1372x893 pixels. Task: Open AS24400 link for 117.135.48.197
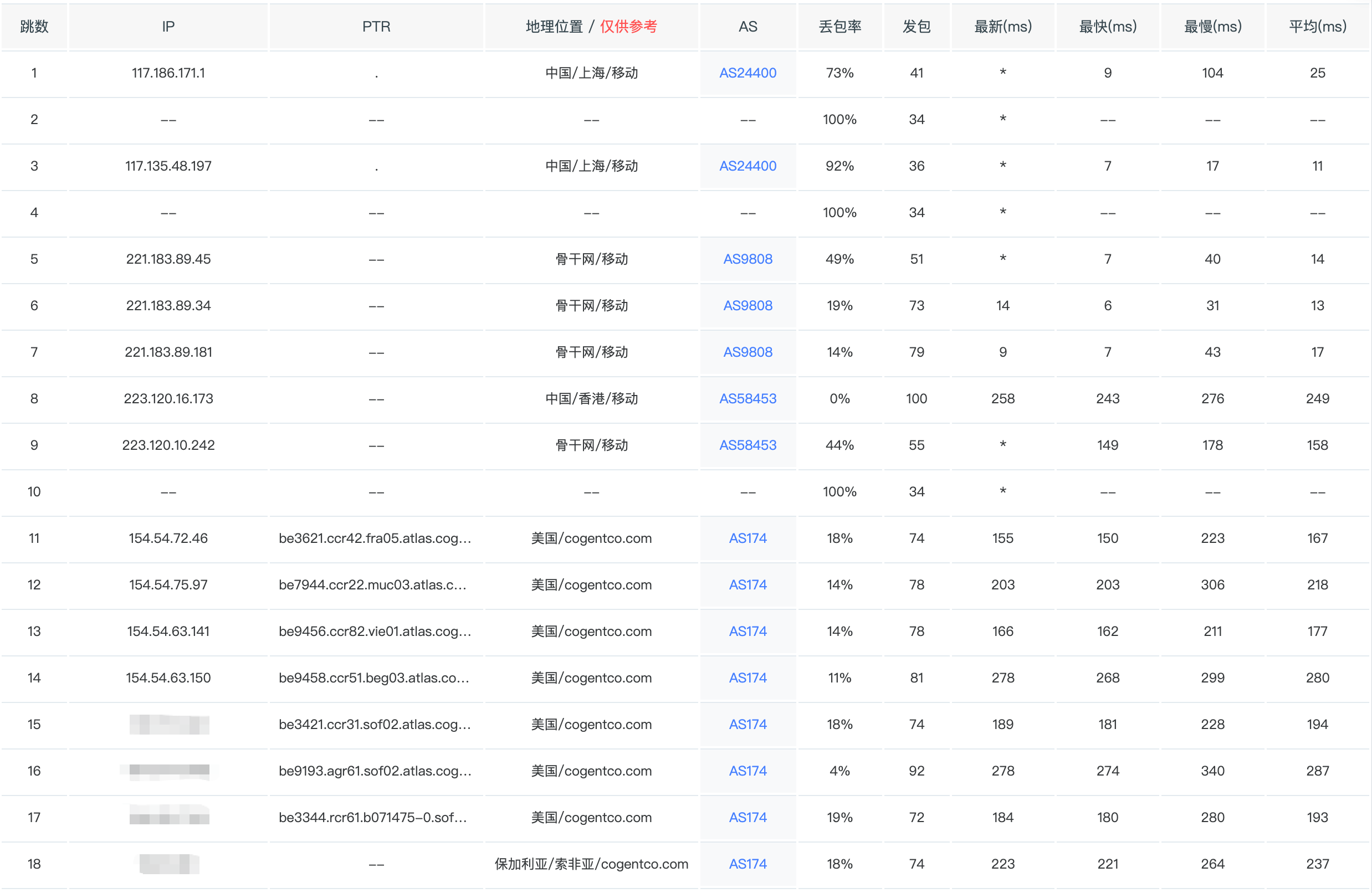click(748, 166)
